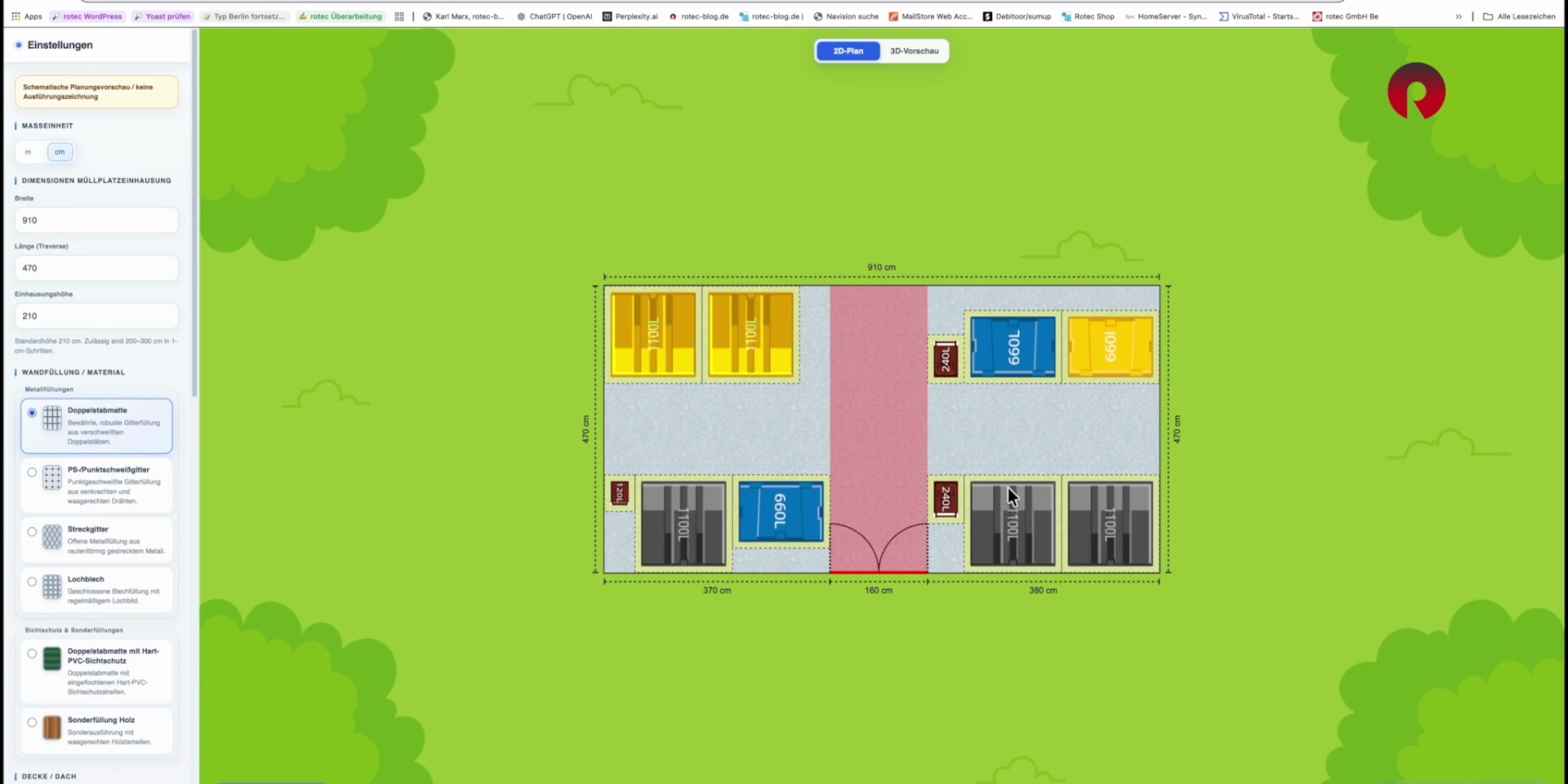Select Doppelstabmatte mit Hart-PVC-Sichtschutz radio
The height and width of the screenshot is (784, 1568).
coord(32,654)
